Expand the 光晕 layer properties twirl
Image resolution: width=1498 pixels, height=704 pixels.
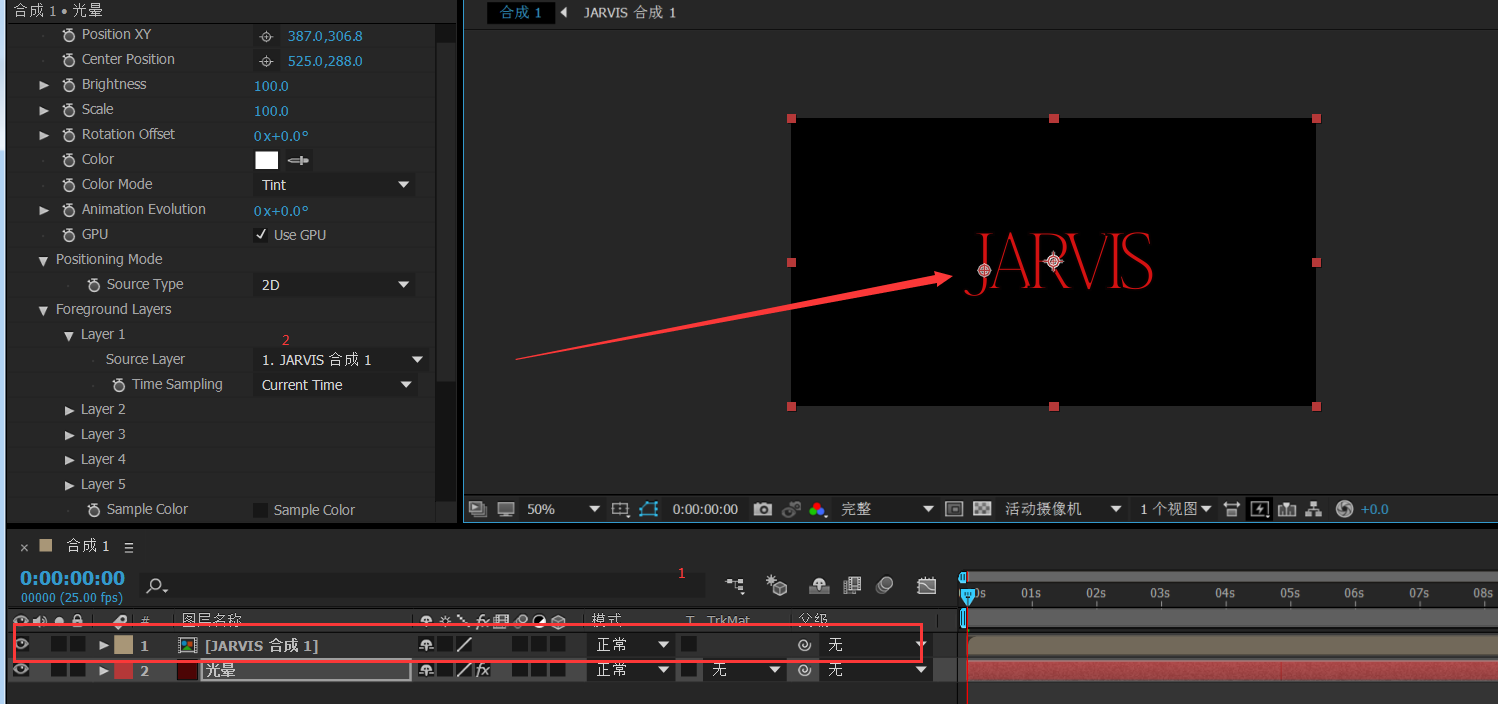point(104,670)
